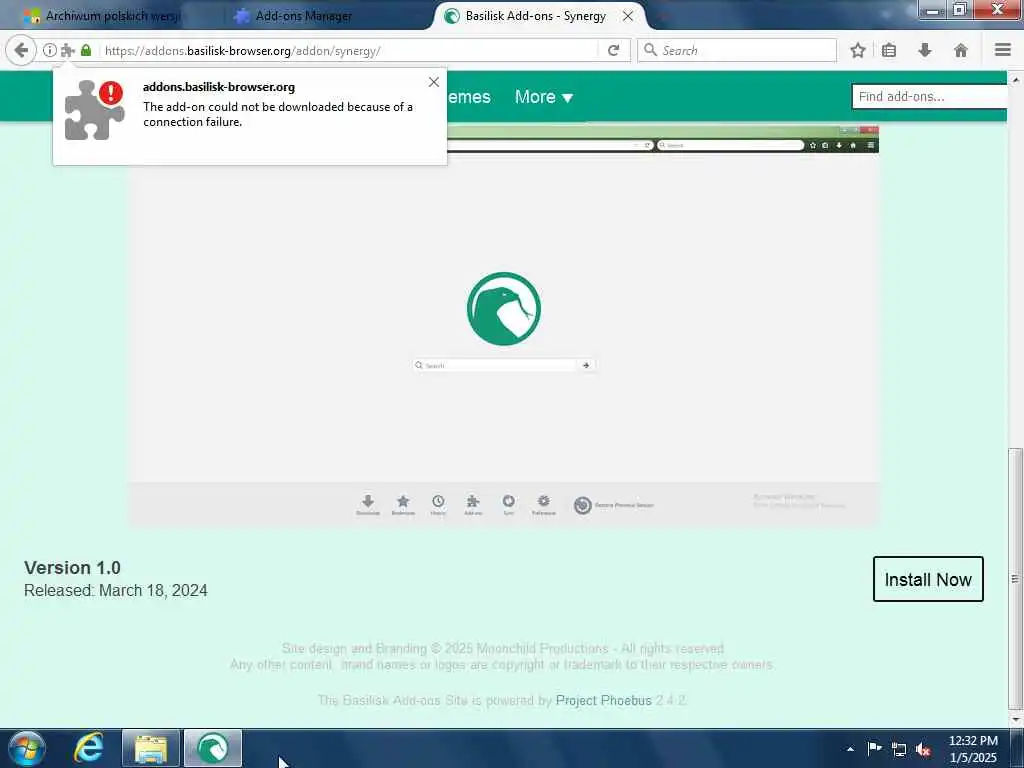
Task: Click the browser back arrow button
Action: 21,50
